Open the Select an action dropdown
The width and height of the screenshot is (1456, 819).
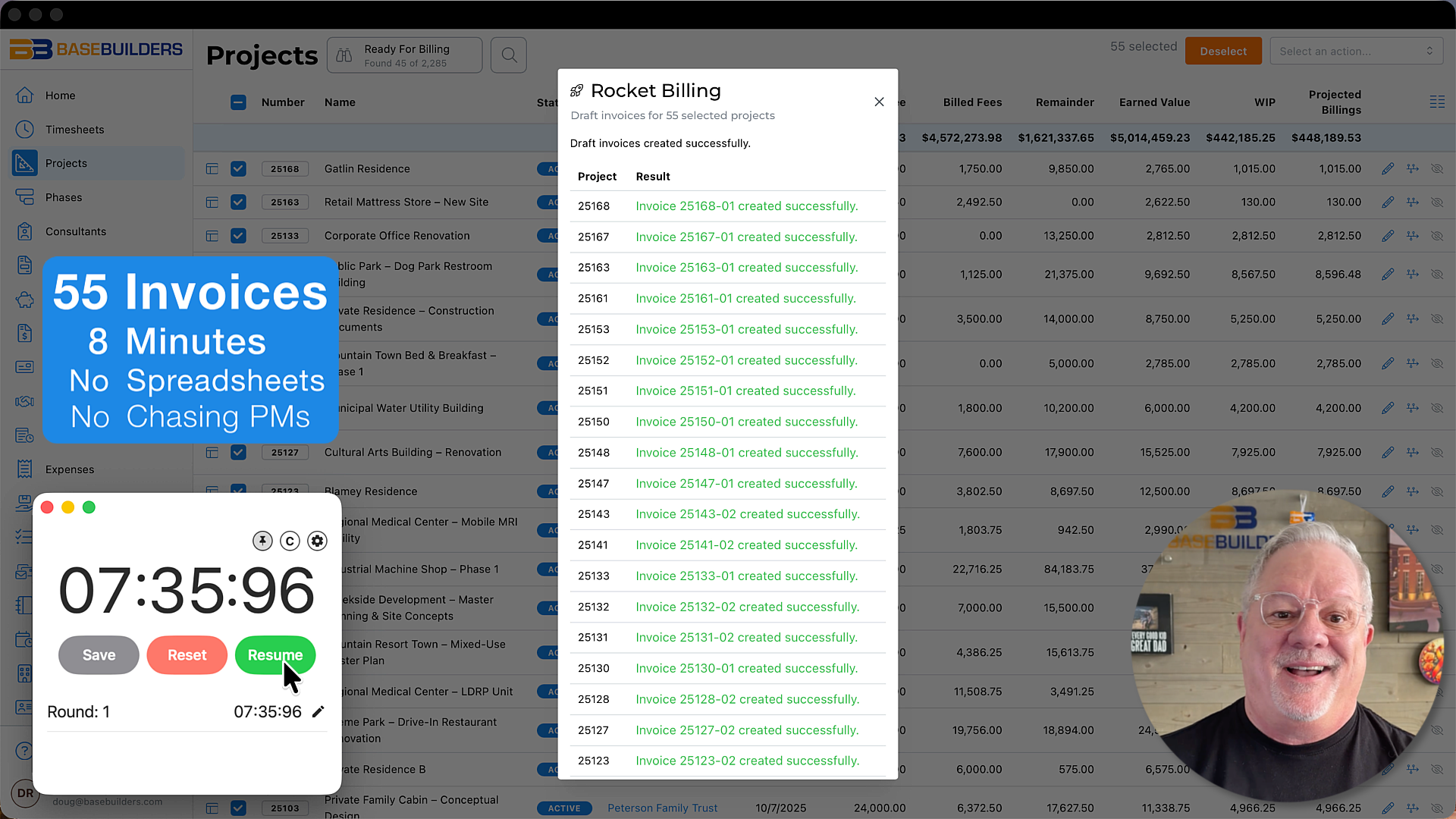1357,51
